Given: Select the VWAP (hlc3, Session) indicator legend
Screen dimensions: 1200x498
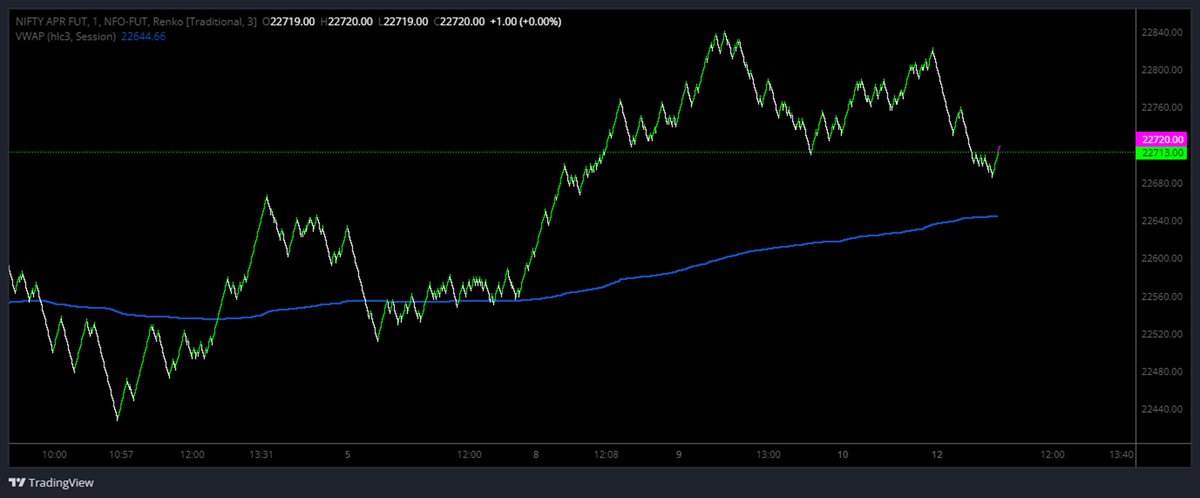Looking at the screenshot, I should pos(65,36).
